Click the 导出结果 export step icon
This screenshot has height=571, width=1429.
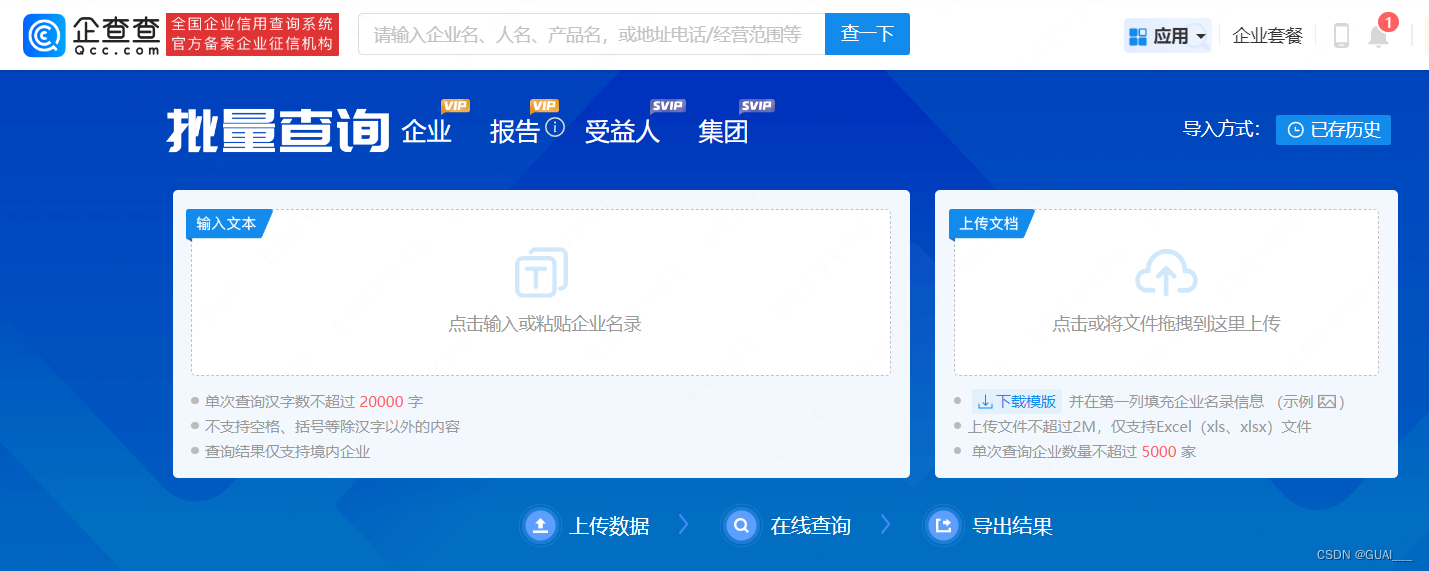click(943, 525)
